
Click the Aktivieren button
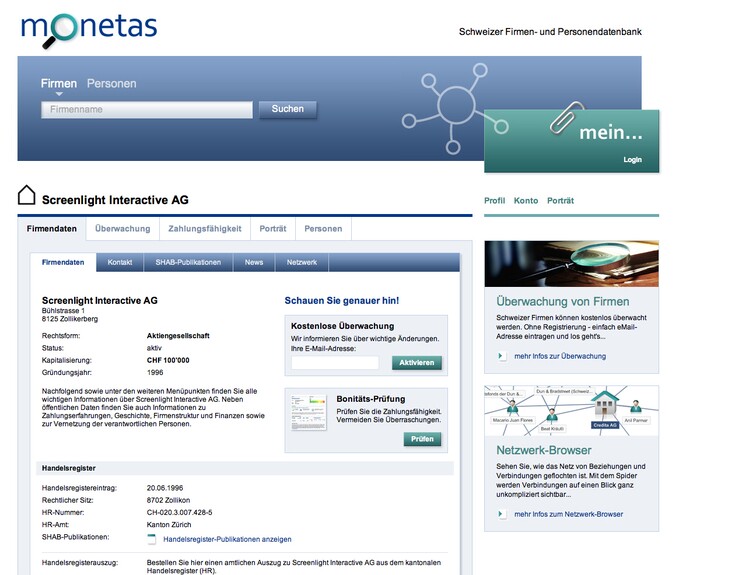[x=417, y=362]
